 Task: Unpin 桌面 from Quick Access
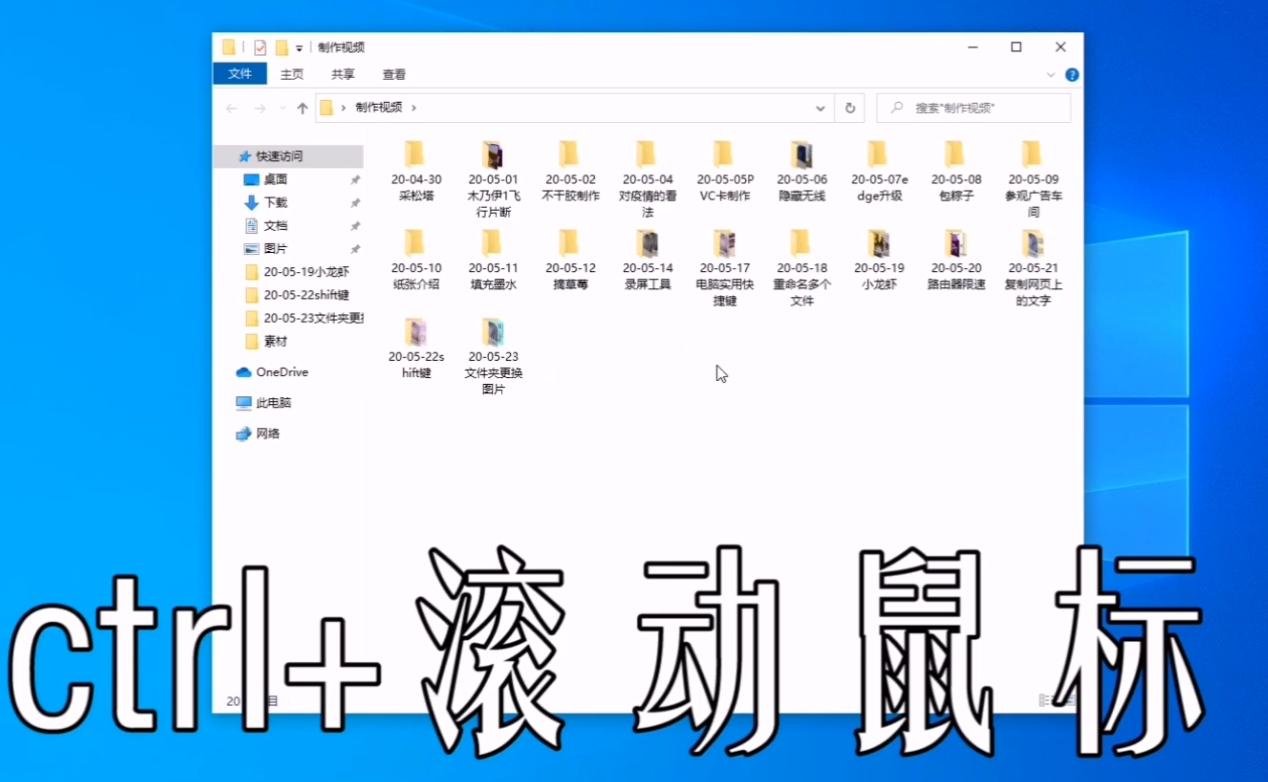[x=355, y=178]
